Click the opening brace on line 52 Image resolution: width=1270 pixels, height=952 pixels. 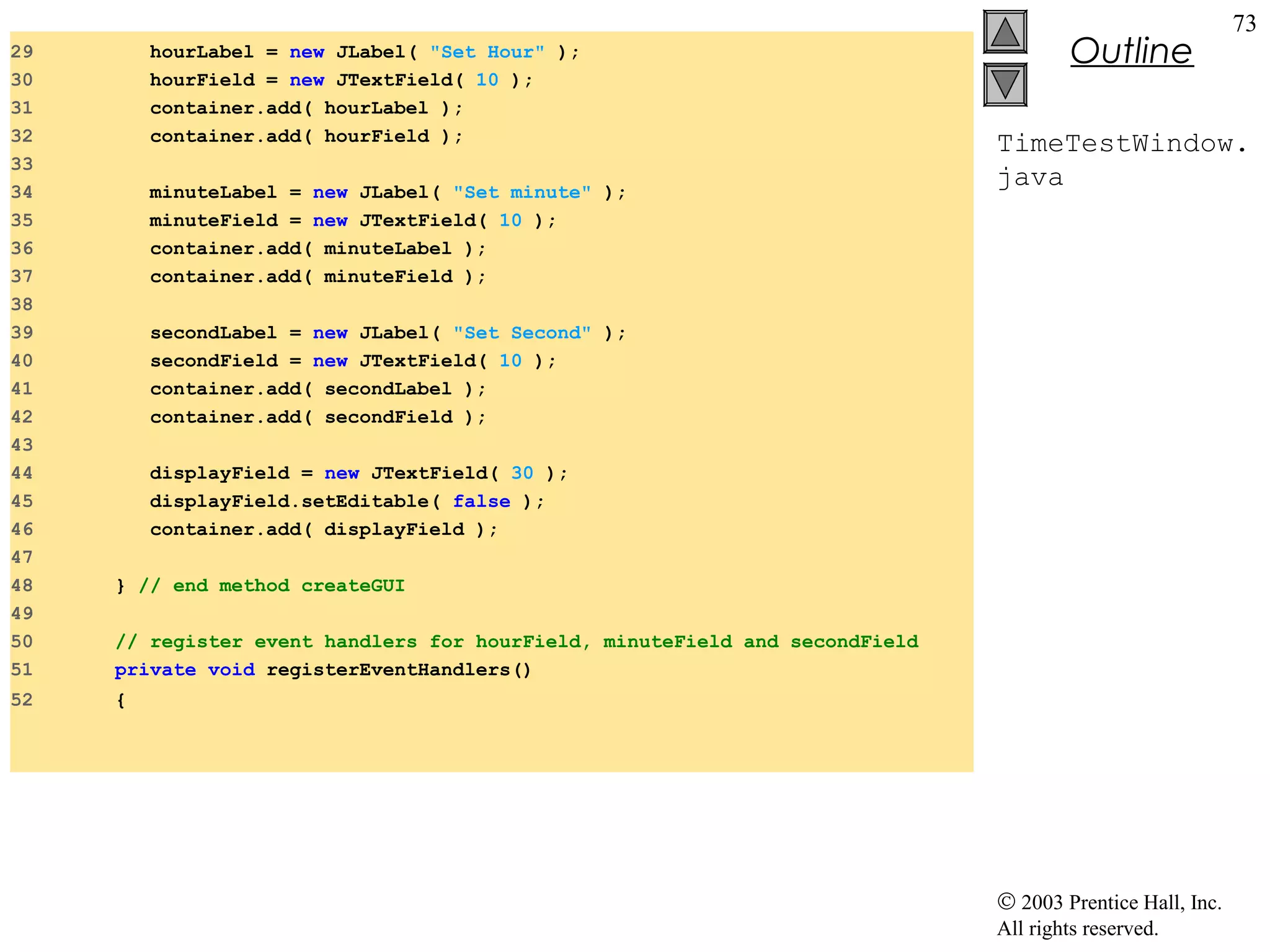(121, 700)
